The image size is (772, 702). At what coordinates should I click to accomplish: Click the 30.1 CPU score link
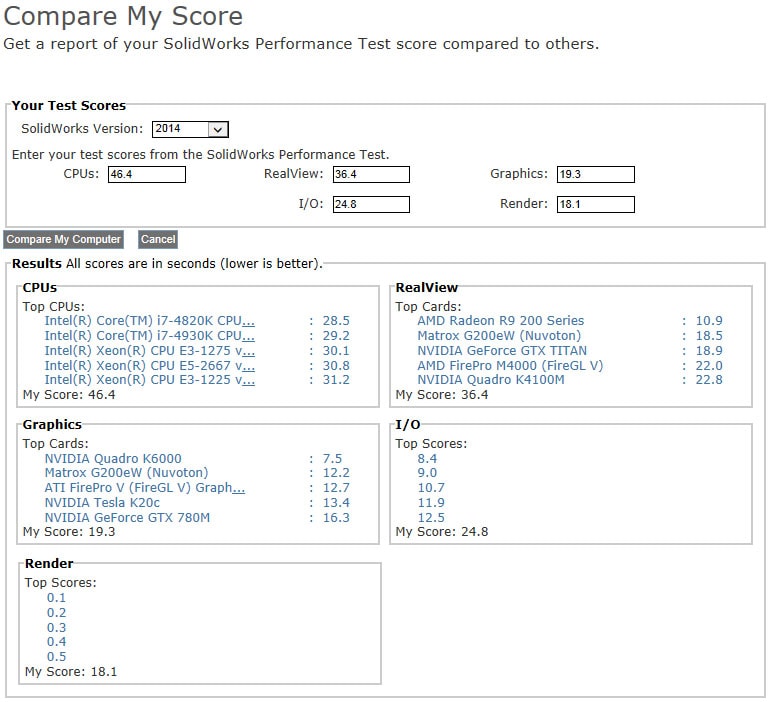tap(336, 351)
